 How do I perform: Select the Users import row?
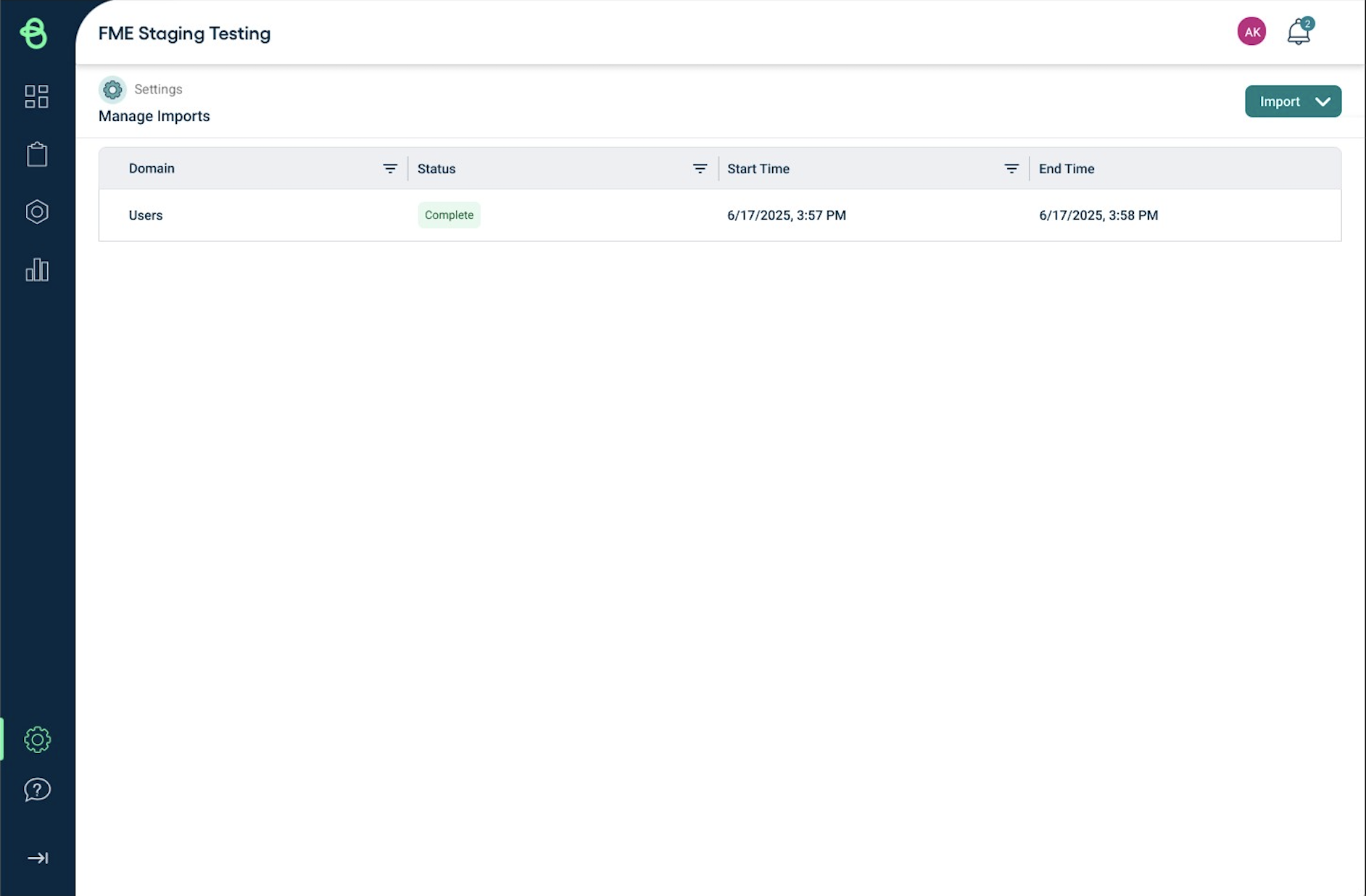[x=145, y=215]
